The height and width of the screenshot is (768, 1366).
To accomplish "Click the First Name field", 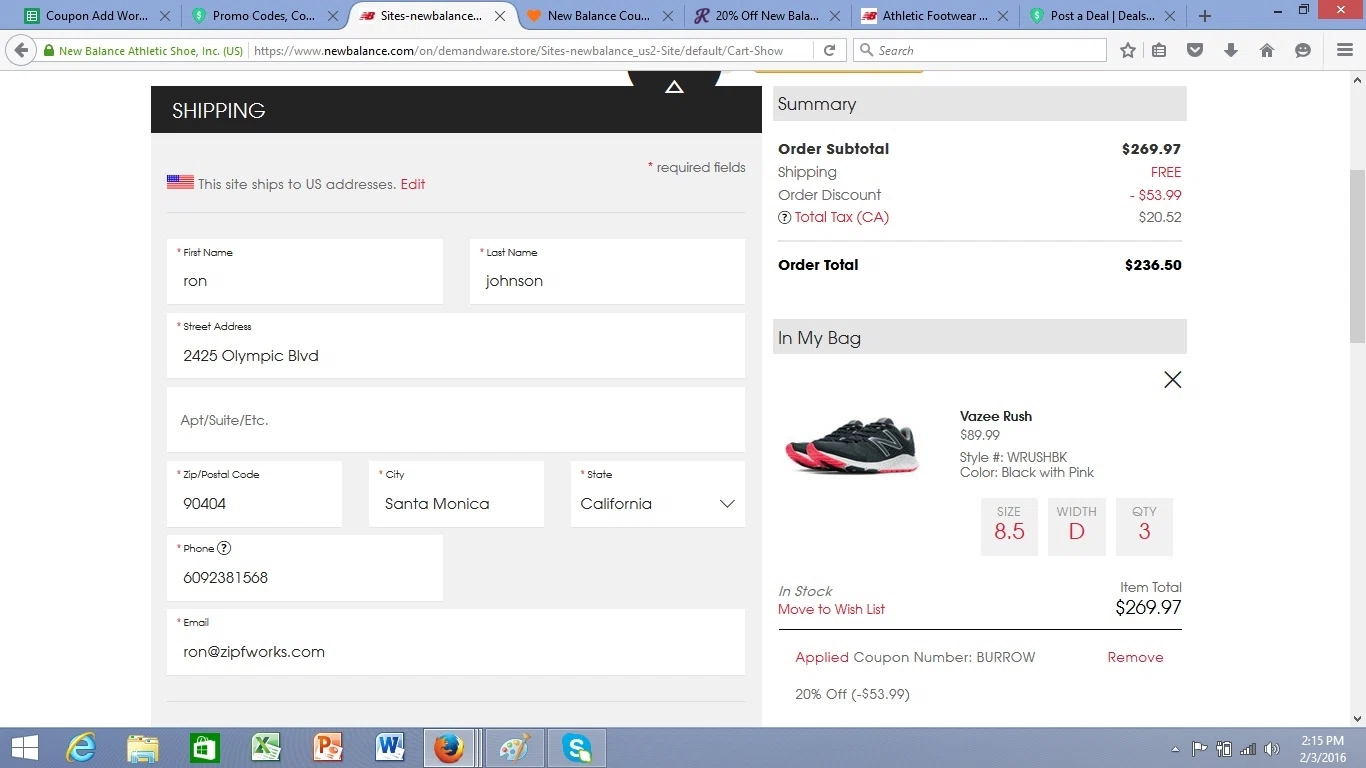I will click(305, 272).
